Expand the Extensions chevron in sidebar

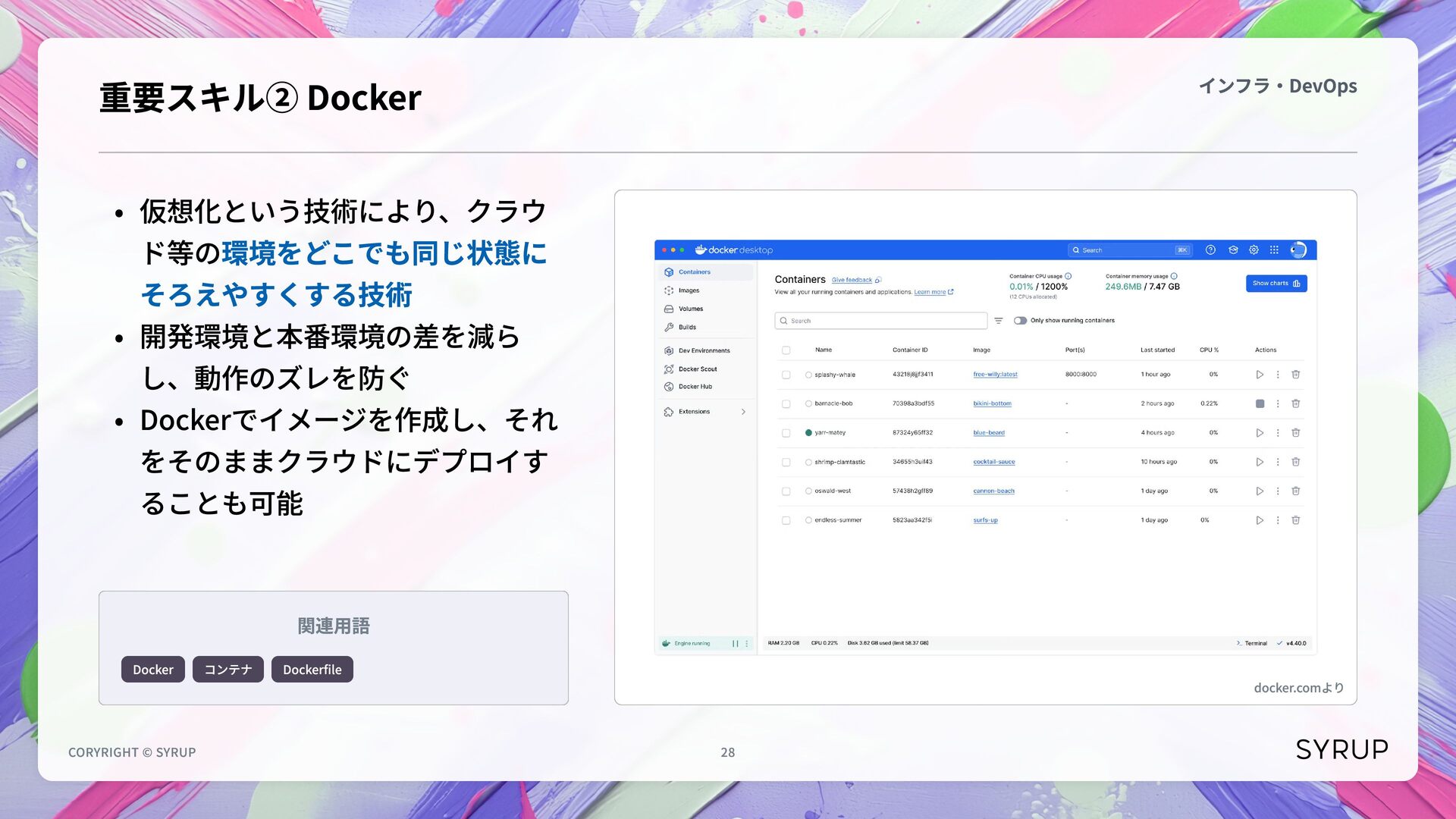point(743,412)
